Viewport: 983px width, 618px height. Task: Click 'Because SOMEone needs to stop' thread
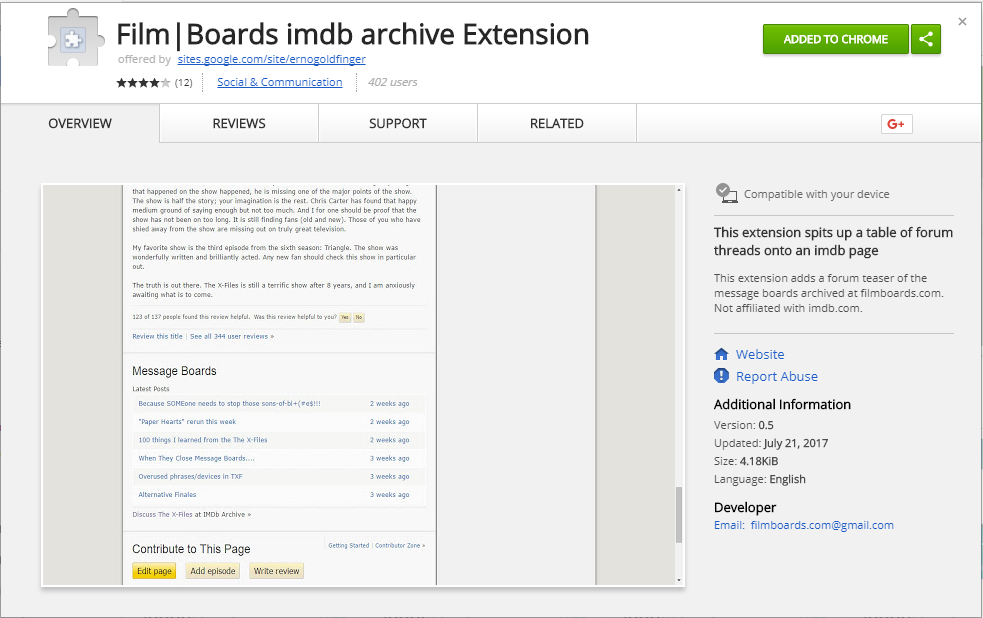pos(229,404)
